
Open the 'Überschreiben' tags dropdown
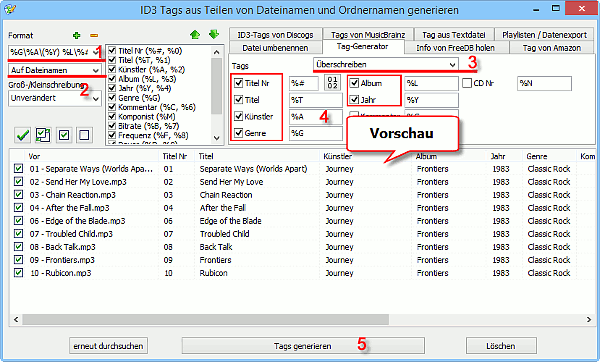coord(385,64)
